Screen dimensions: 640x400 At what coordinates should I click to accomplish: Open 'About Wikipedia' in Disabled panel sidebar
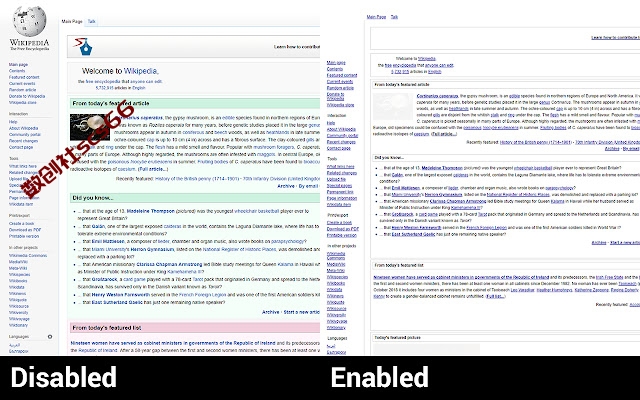(24, 128)
